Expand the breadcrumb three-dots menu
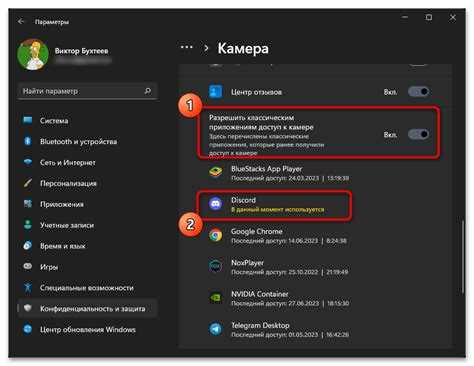 tap(186, 47)
